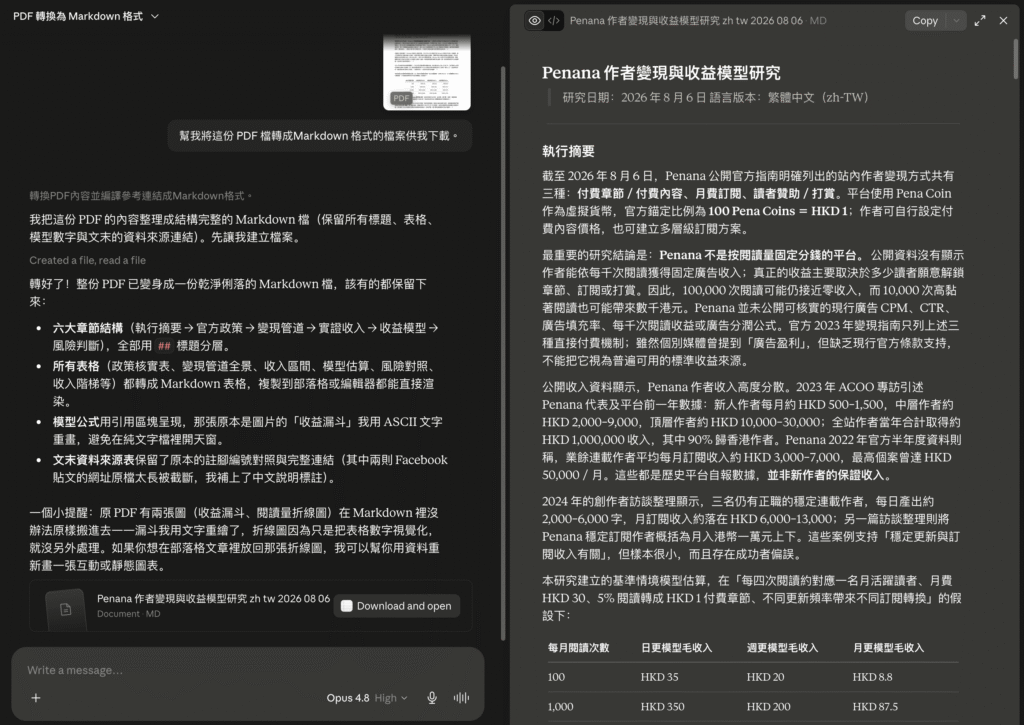Click table header 日更模型毛收入
1024x725 pixels.
coord(676,648)
